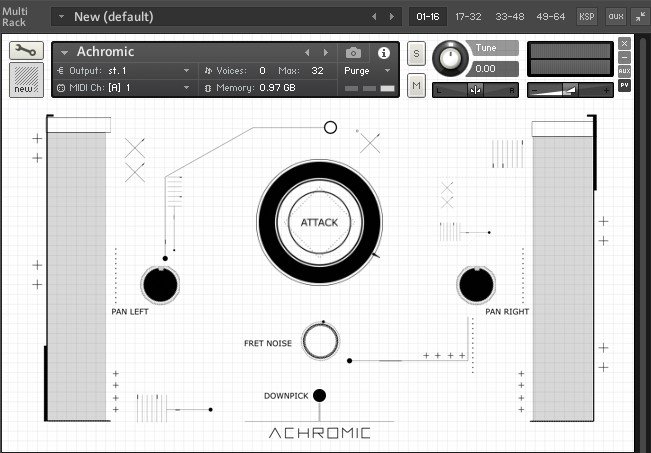Solo the Achromic instrument
Viewport: 651px width, 453px height.
pyautogui.click(x=416, y=54)
